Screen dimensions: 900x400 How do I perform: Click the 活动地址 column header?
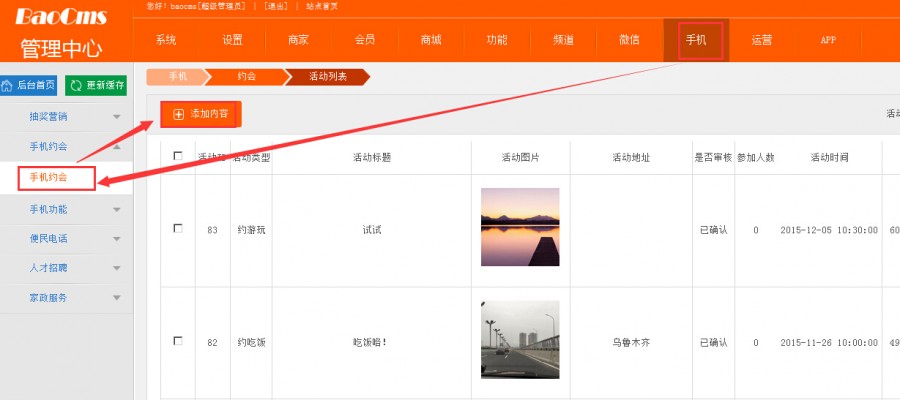(631, 157)
